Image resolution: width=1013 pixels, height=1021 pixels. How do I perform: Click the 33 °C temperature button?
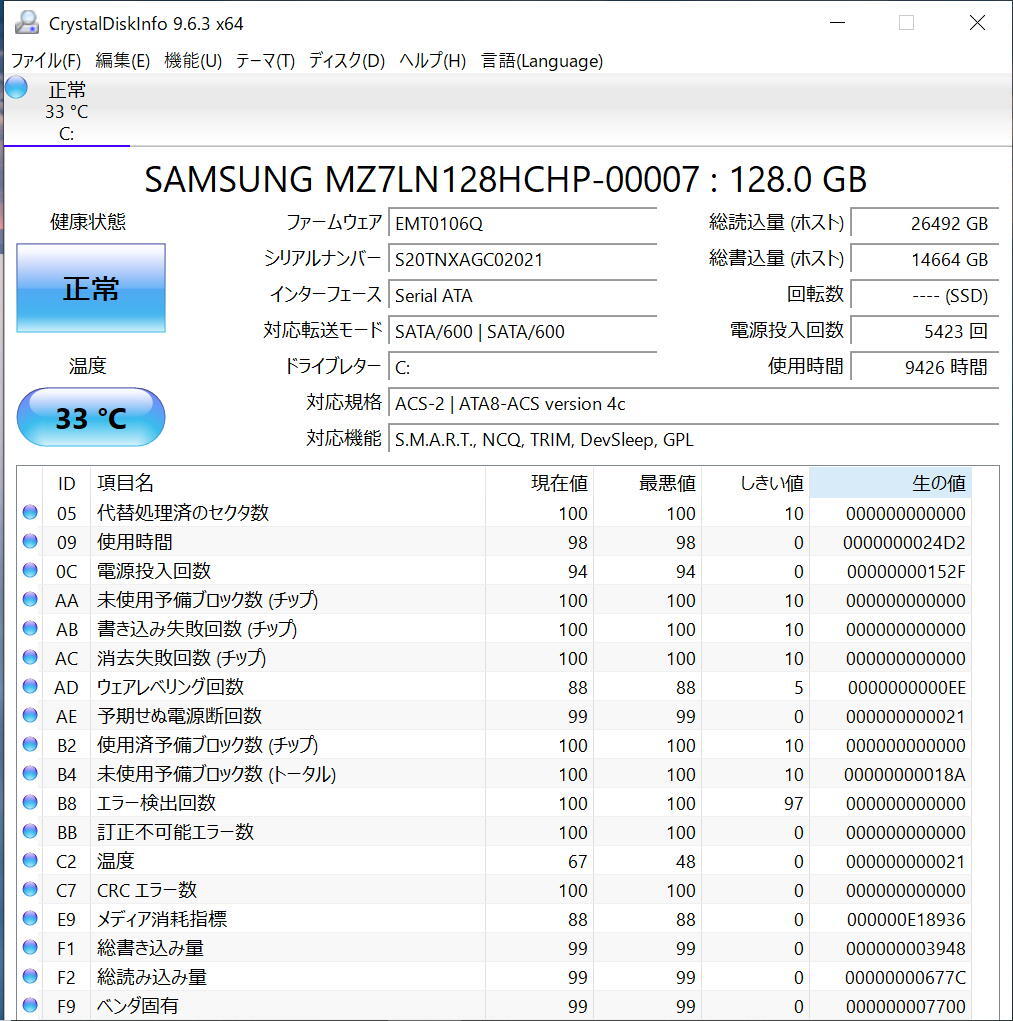[91, 417]
